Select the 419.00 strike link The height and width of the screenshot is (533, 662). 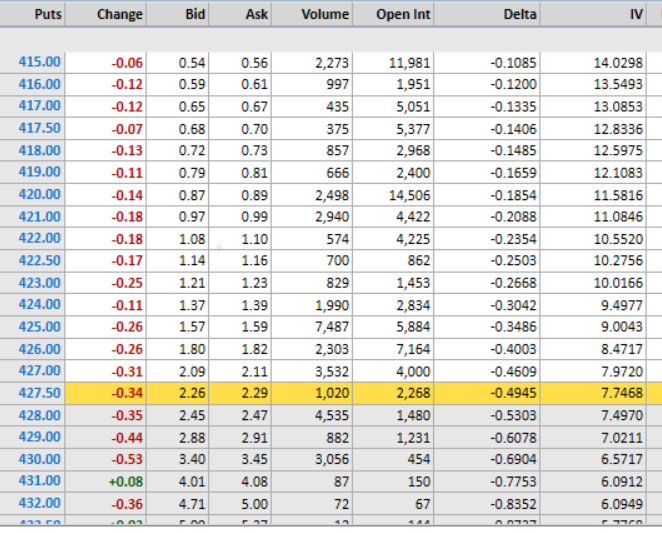click(x=39, y=172)
